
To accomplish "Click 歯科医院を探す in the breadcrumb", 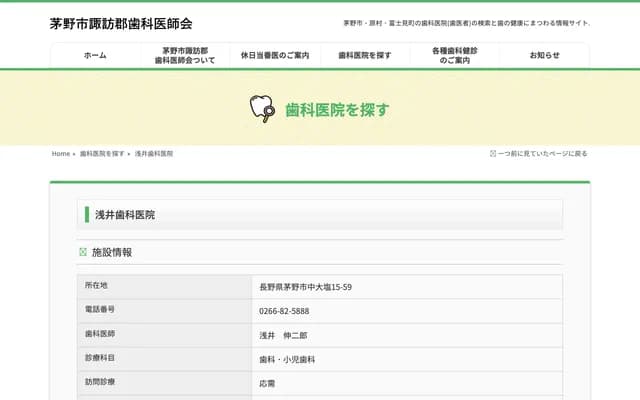I will pyautogui.click(x=102, y=154).
